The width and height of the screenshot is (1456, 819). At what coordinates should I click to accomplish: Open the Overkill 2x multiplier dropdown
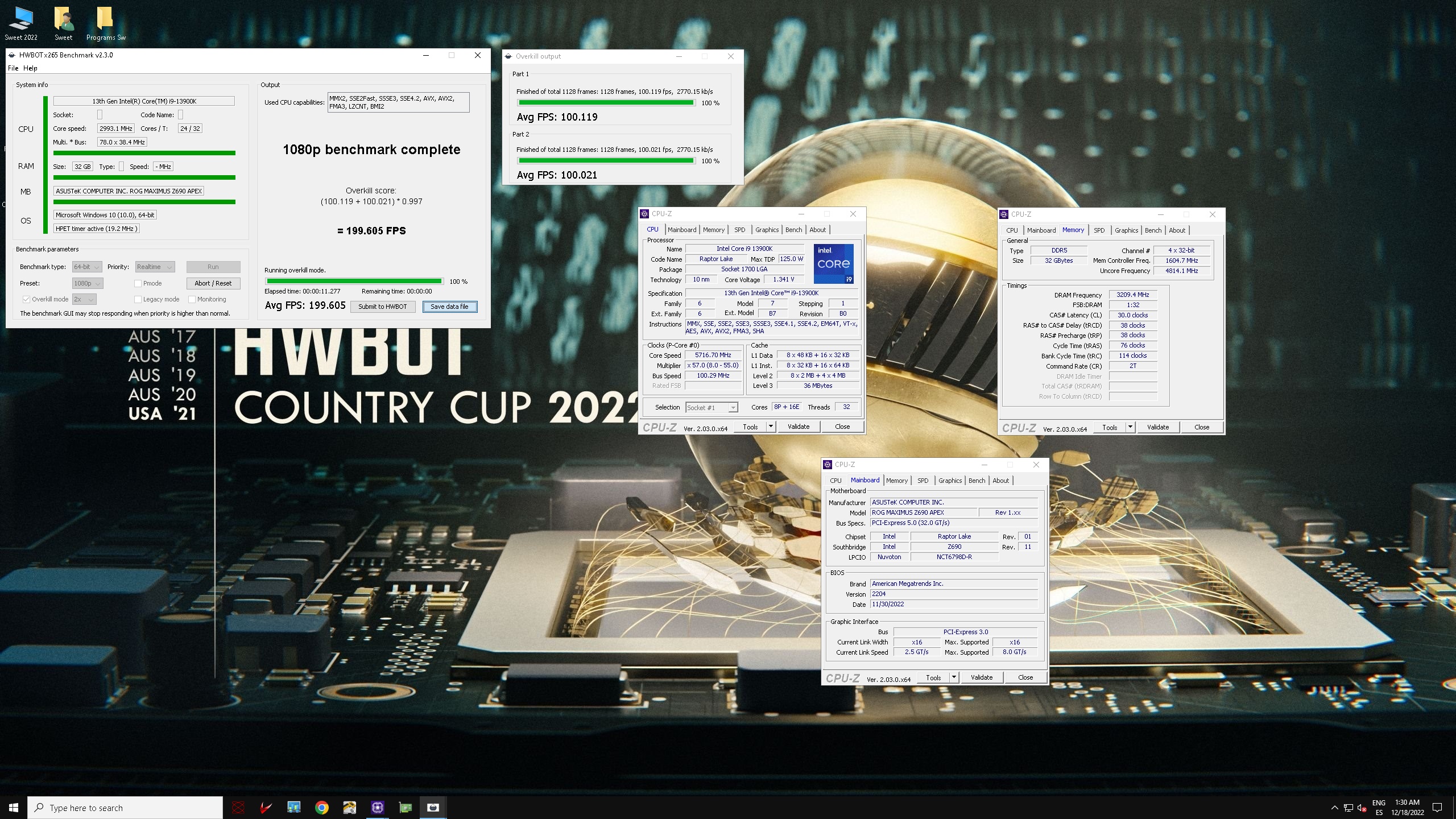pyautogui.click(x=84, y=299)
